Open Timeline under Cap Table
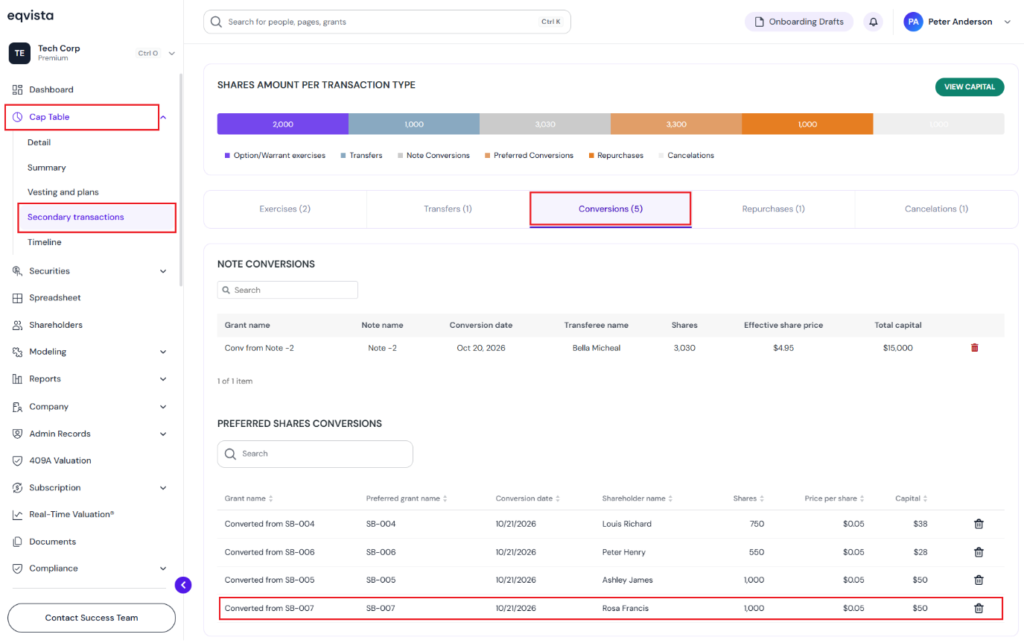 coord(44,242)
